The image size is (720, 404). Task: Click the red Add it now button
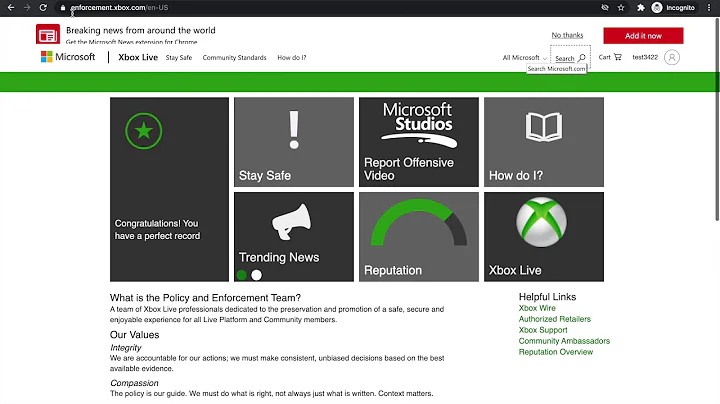[643, 35]
